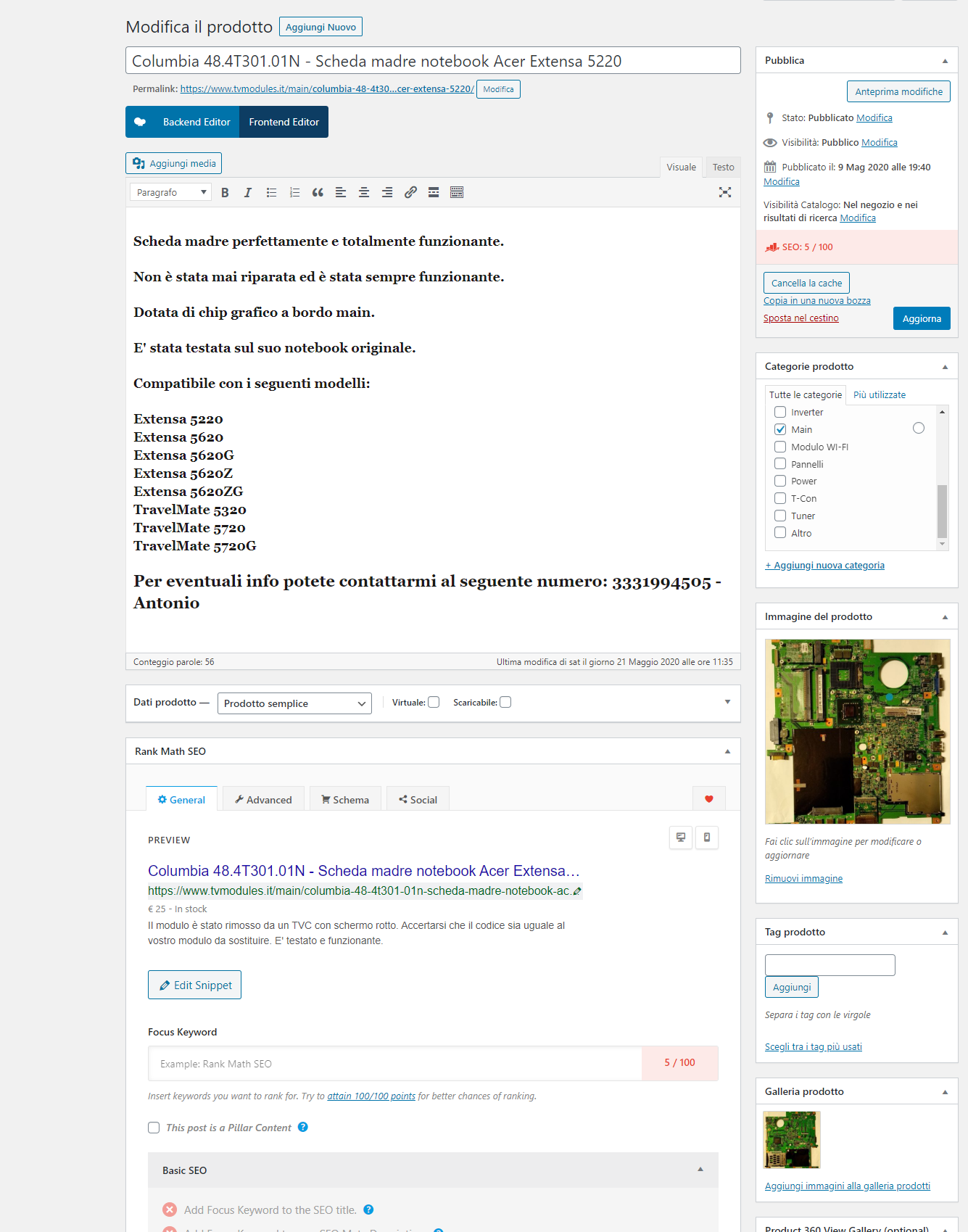Collapse the Categorie prodotto panel
This screenshot has width=968, height=1232.
[945, 367]
